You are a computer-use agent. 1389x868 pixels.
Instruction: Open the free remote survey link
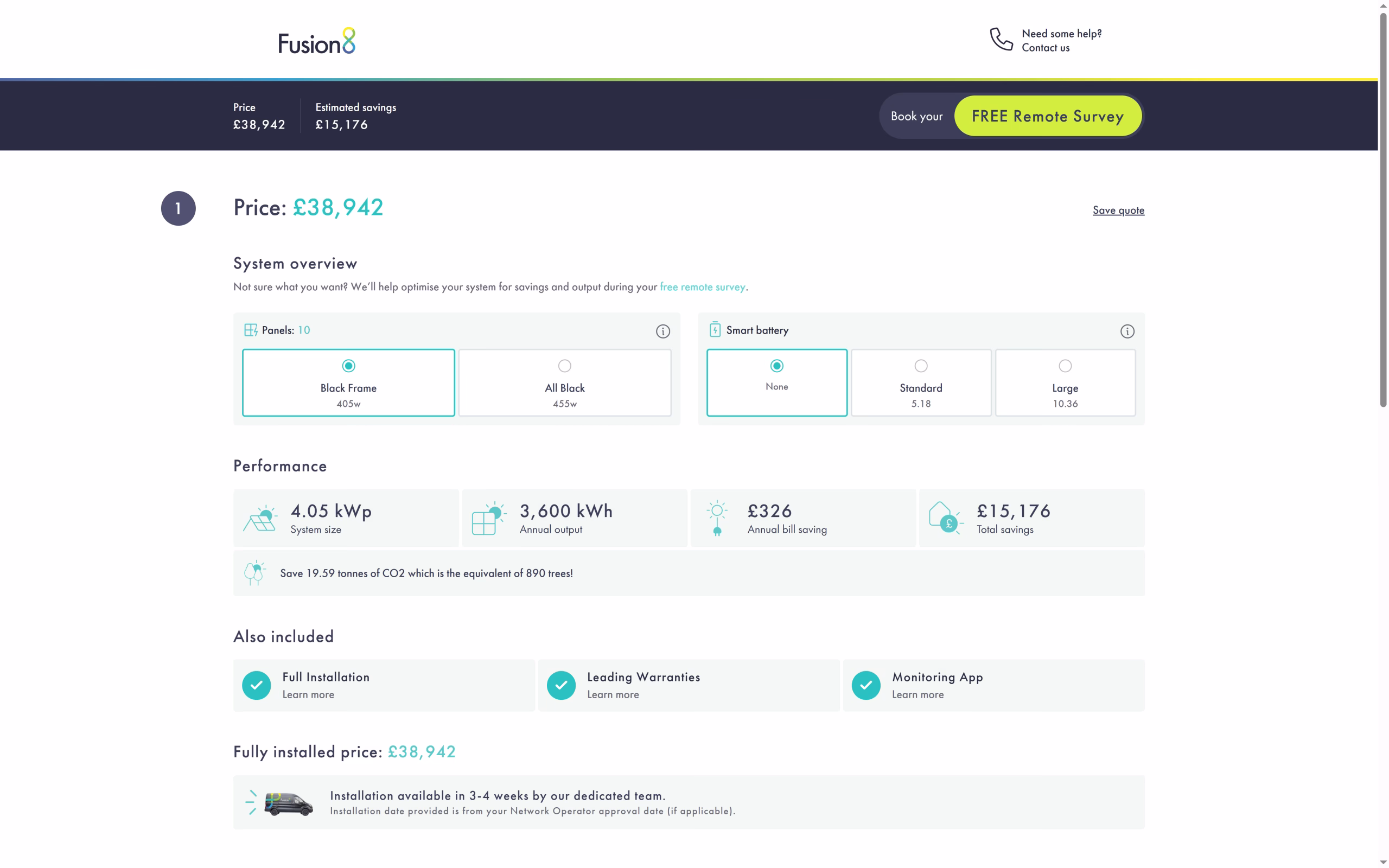pos(703,286)
